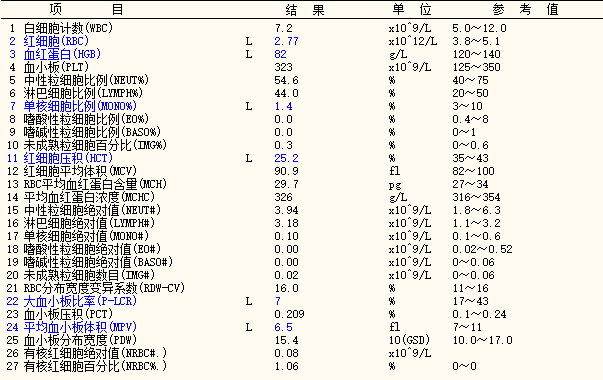Click the blue 大血小板比率(P-LCR) item
Screen dimensions: 603x380
(x=80, y=301)
